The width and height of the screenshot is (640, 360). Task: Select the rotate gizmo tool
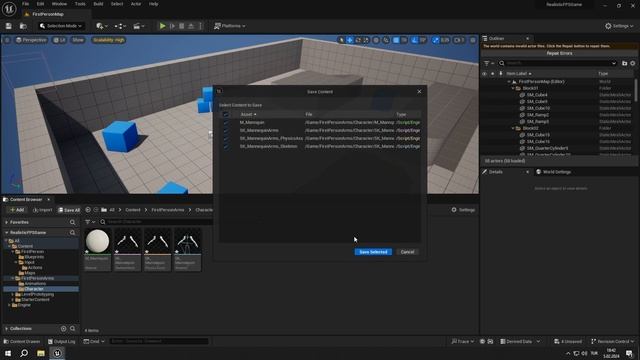tap(358, 40)
